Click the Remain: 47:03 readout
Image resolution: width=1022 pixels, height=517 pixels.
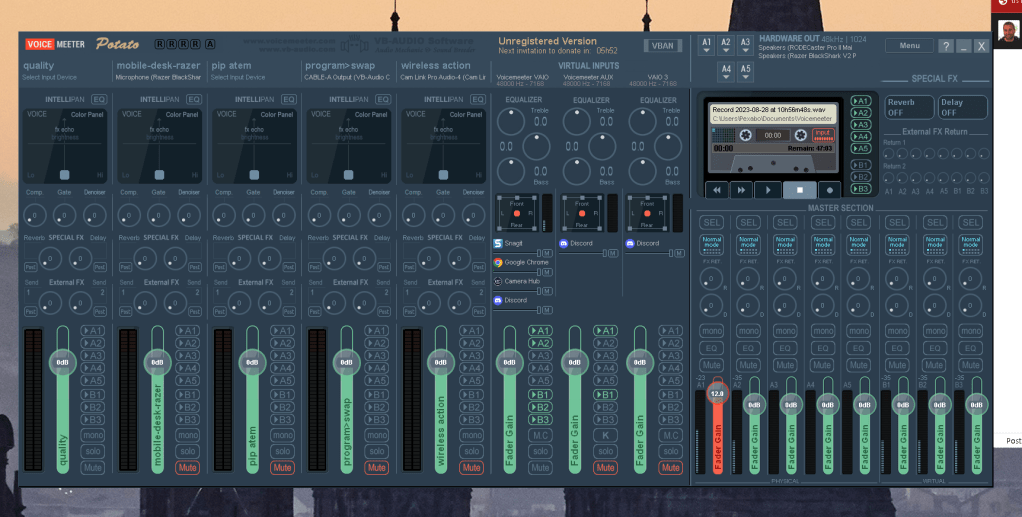click(810, 149)
